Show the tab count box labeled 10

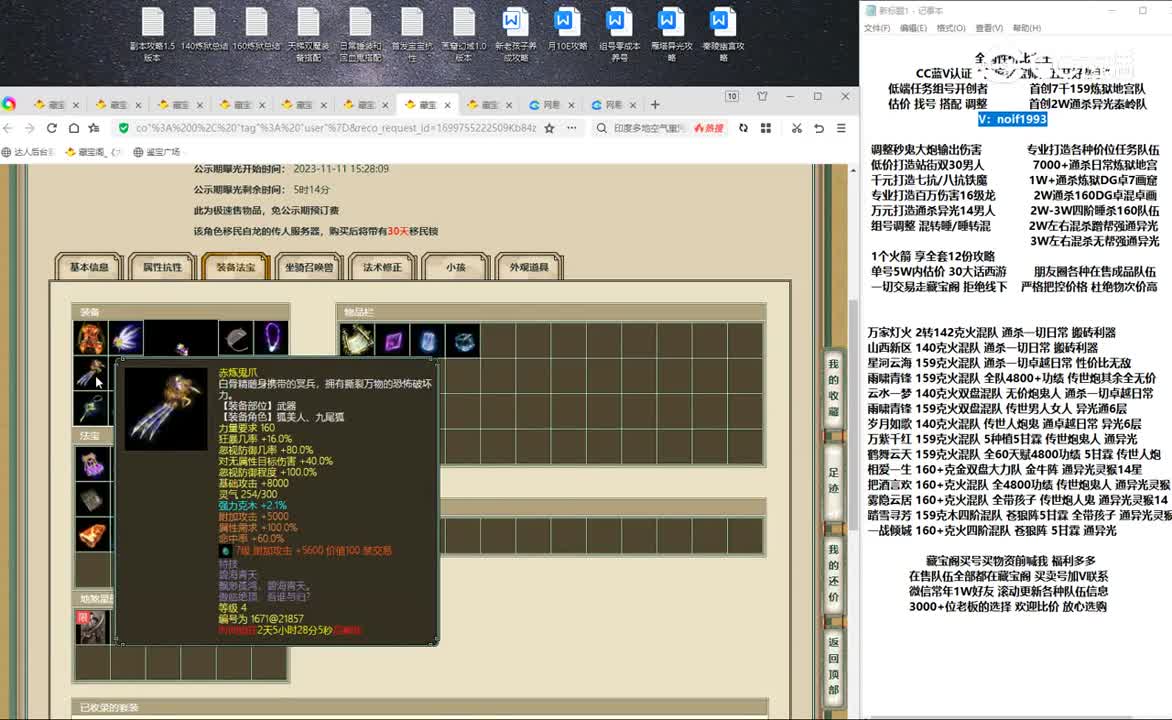(x=732, y=96)
